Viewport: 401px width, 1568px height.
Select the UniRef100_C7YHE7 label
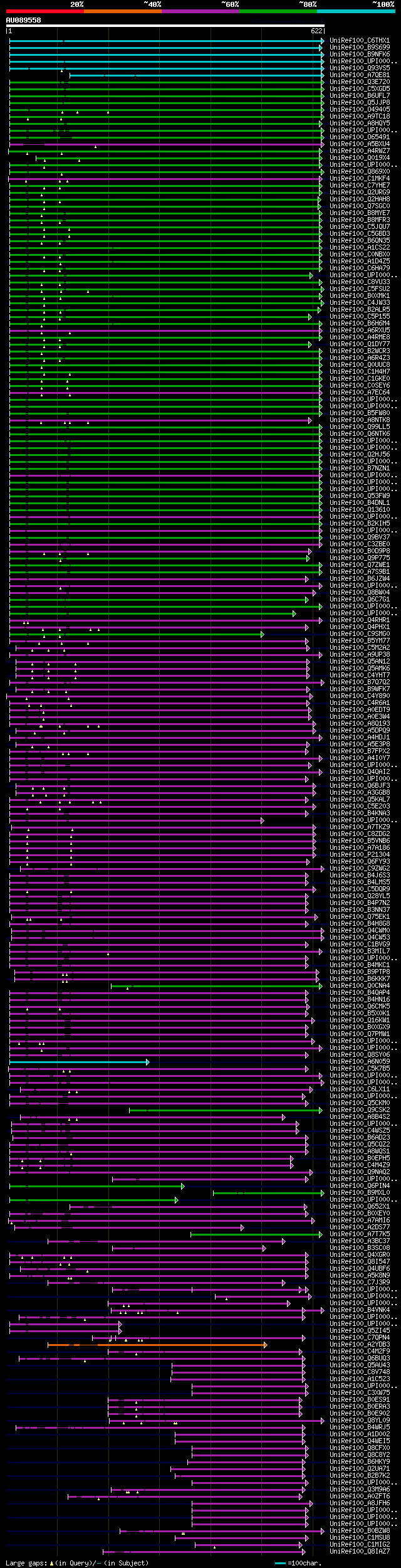point(360,186)
